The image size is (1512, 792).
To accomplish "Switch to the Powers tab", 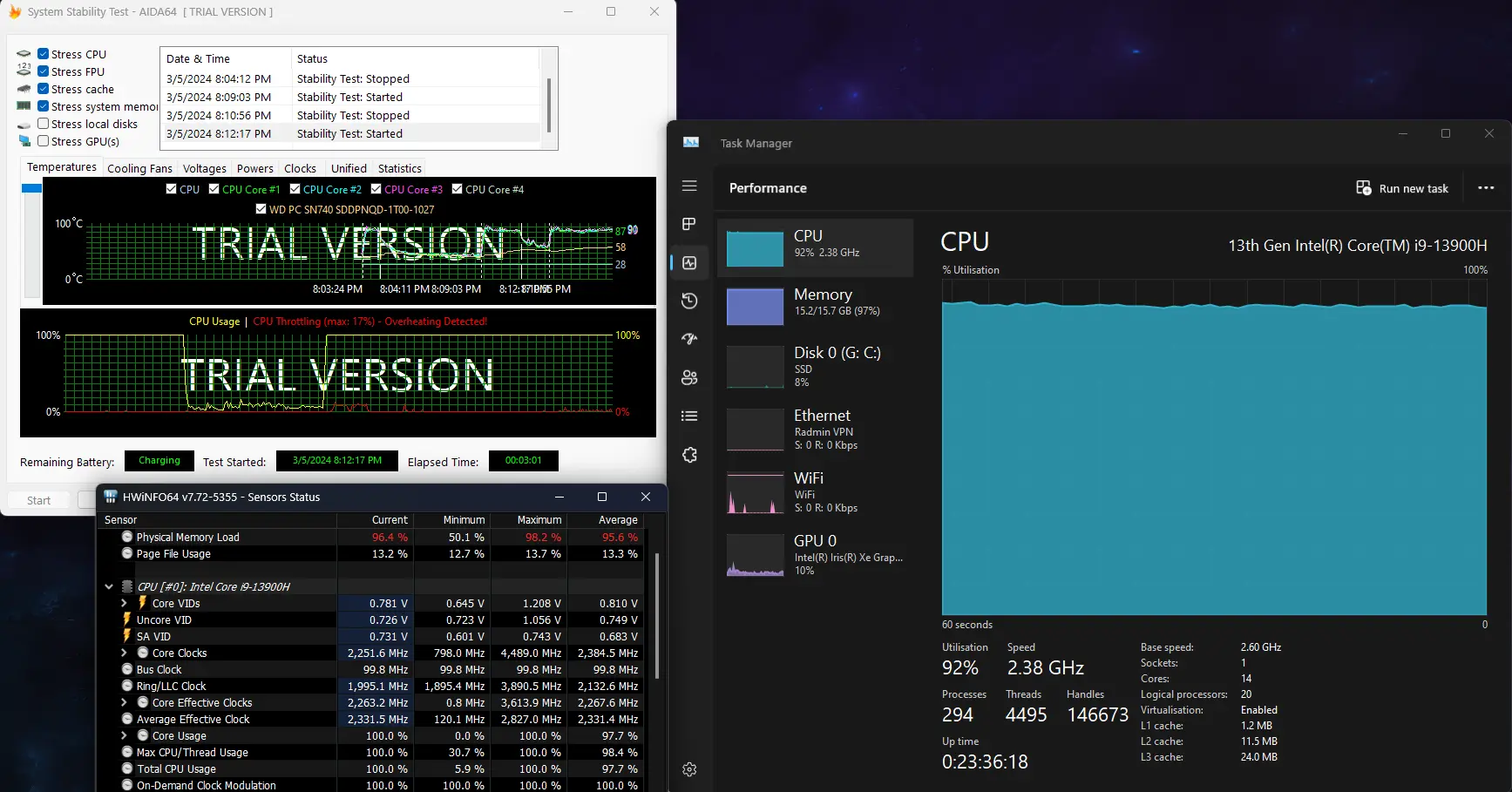I will click(x=254, y=168).
